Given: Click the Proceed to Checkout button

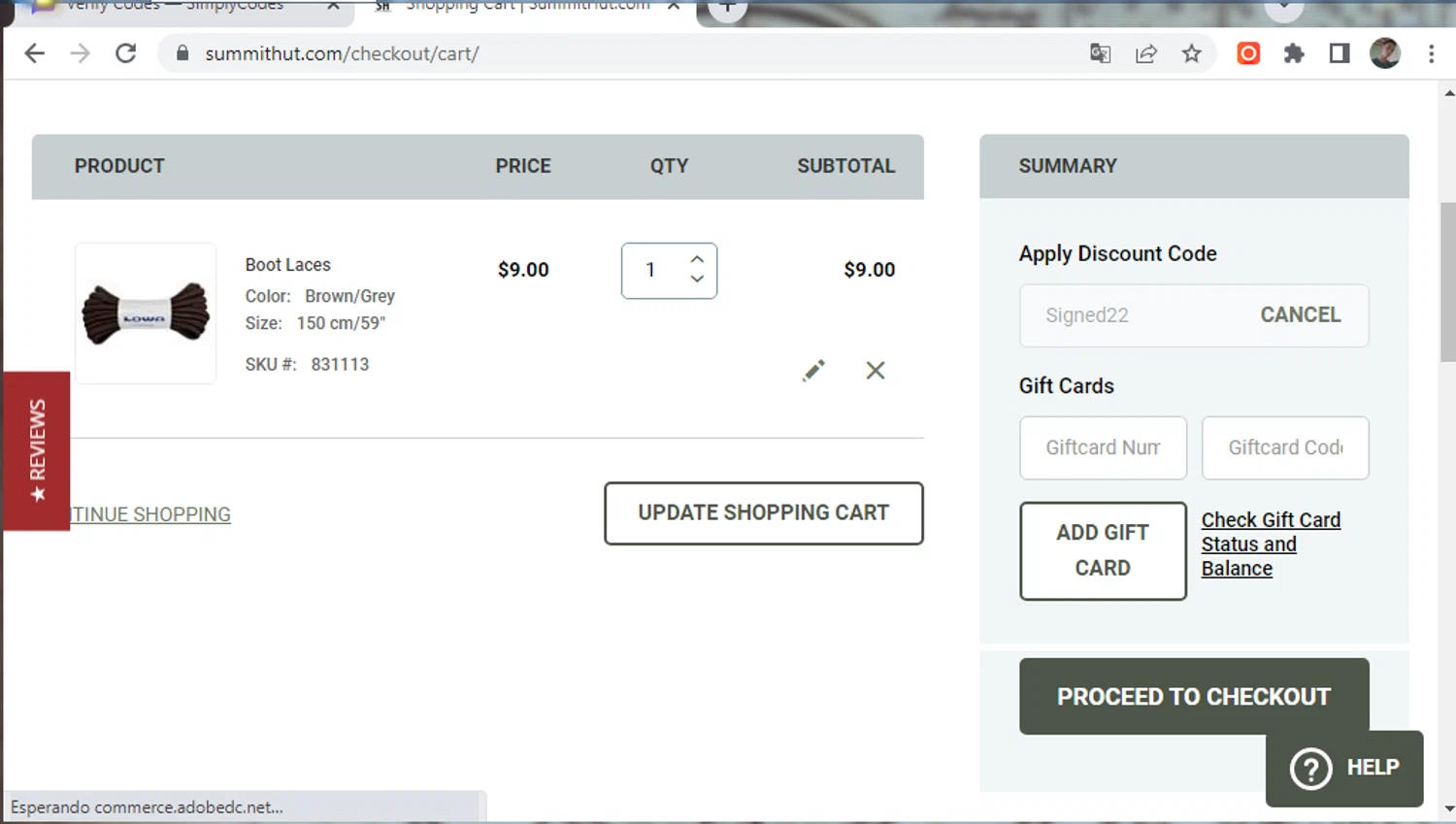Looking at the screenshot, I should click(1193, 696).
